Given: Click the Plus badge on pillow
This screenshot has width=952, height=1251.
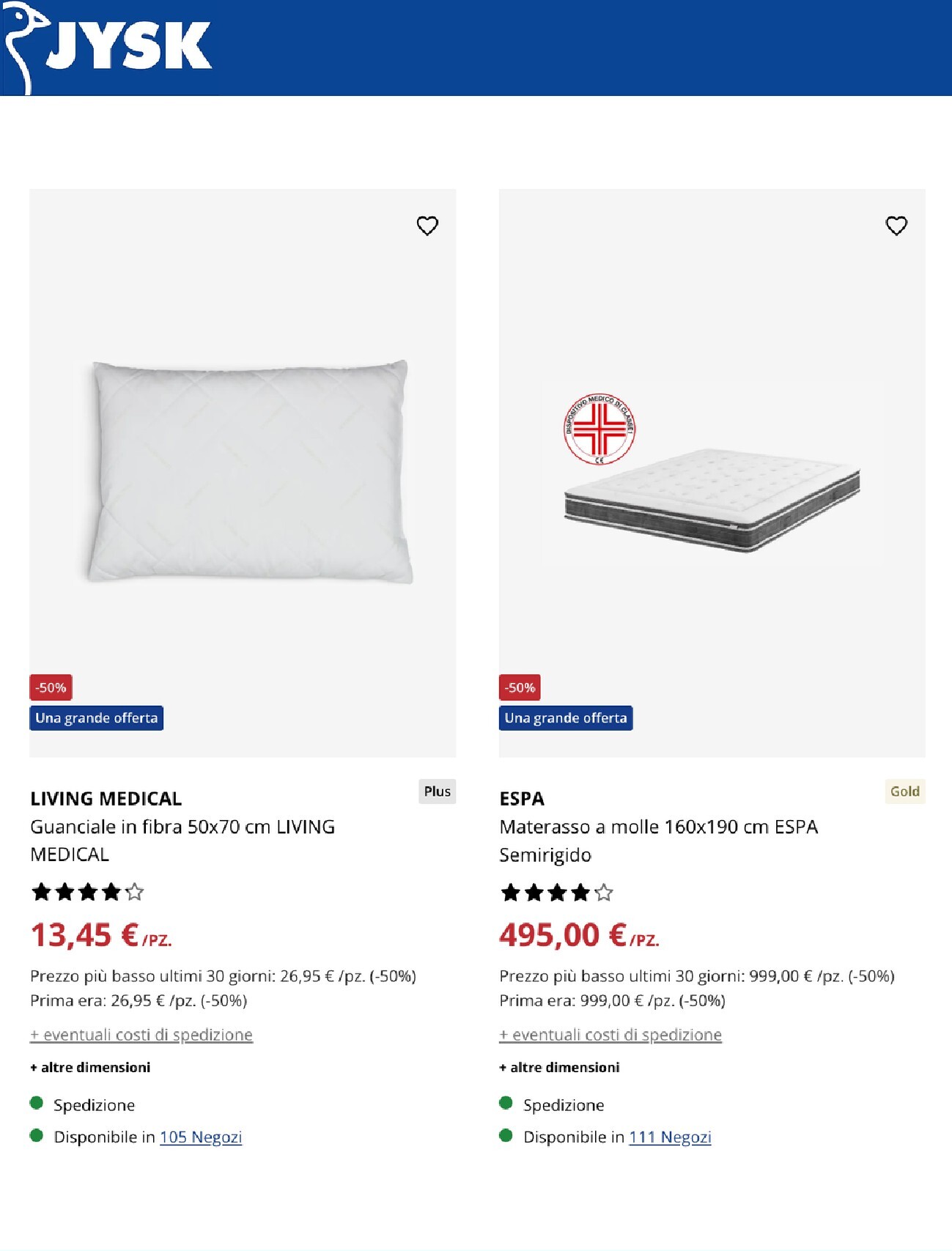Looking at the screenshot, I should point(437,791).
